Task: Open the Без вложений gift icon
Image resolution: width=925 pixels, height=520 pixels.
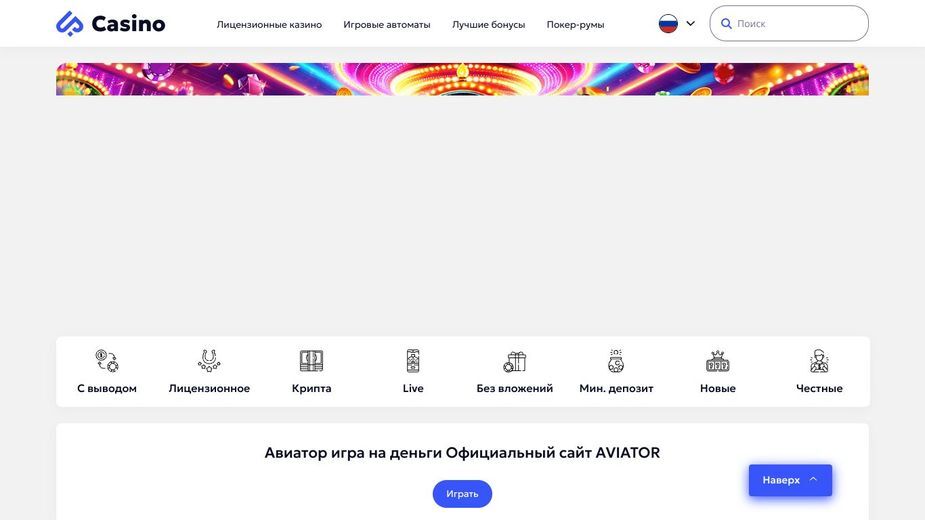Action: pyautogui.click(x=514, y=361)
